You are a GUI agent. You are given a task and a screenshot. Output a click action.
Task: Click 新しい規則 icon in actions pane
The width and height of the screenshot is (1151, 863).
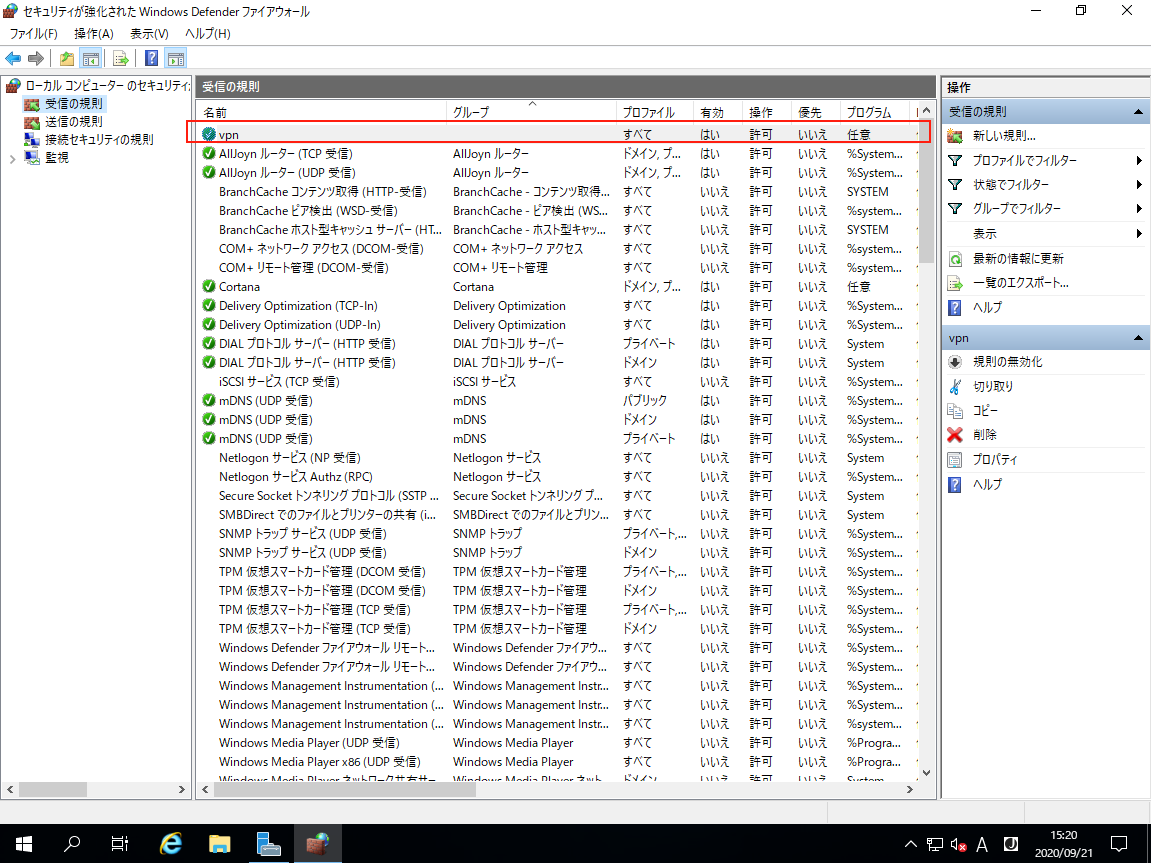[x=955, y=136]
